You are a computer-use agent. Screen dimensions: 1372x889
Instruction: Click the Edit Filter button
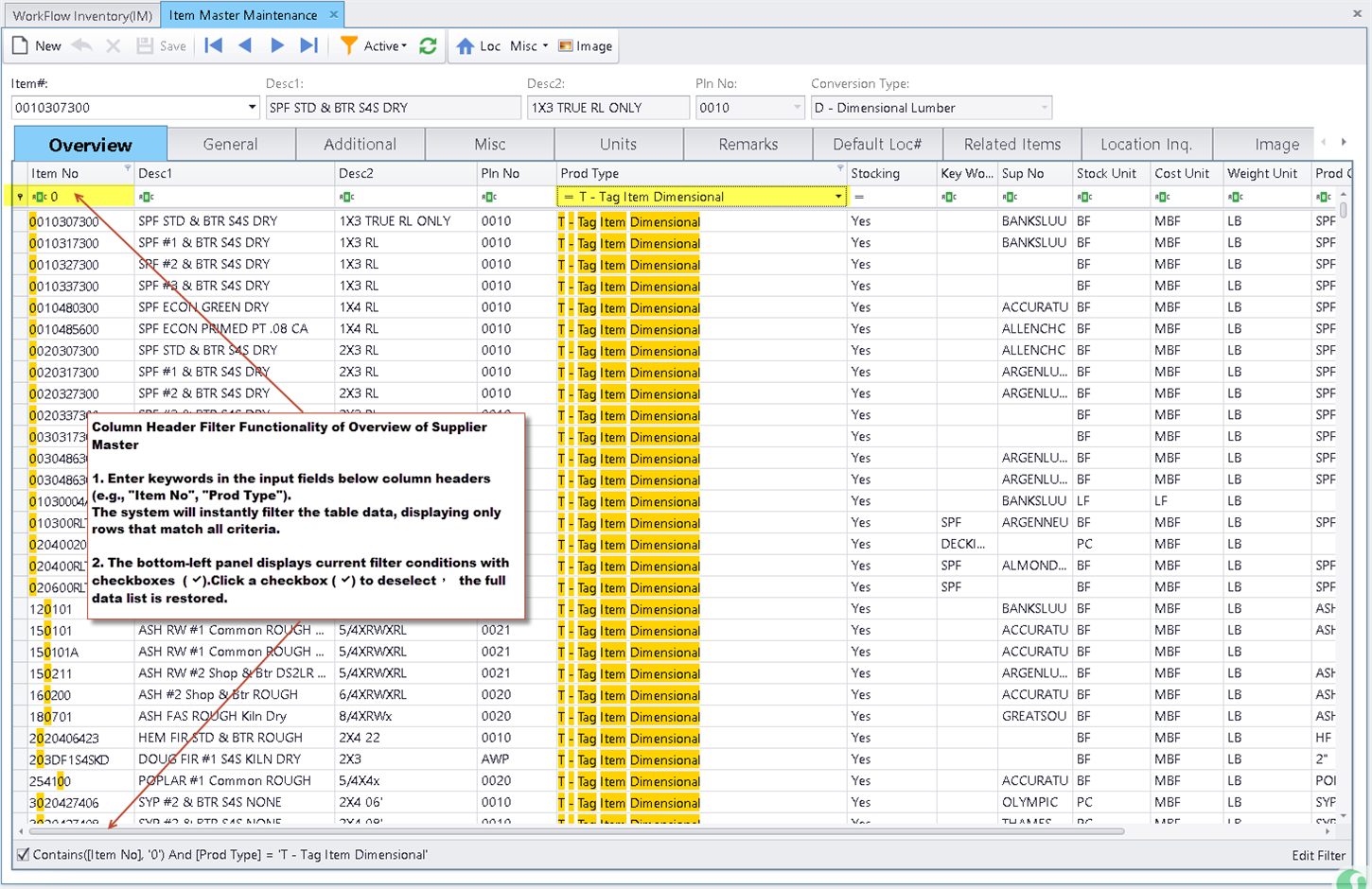[1318, 855]
